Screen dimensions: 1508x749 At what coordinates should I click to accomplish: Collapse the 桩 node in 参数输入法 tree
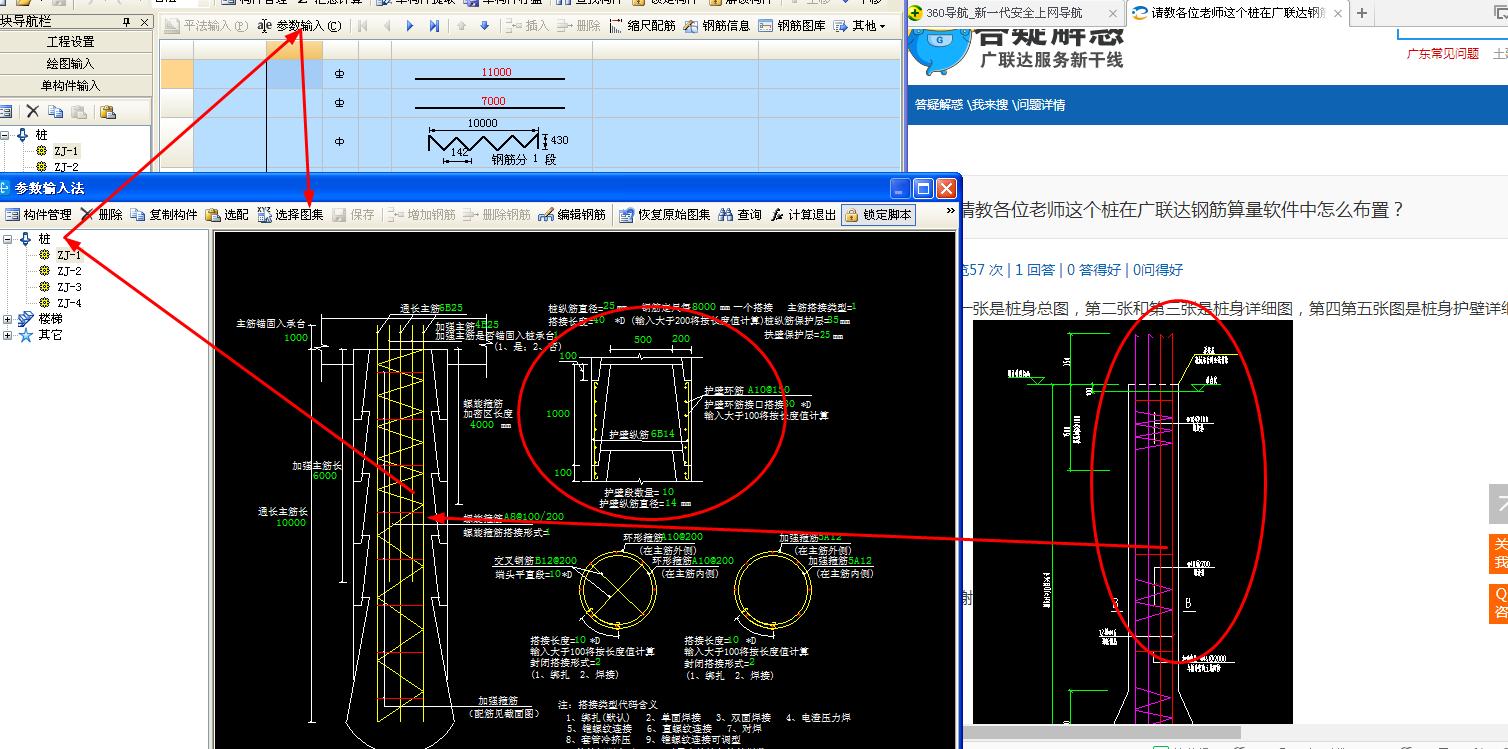(8, 239)
